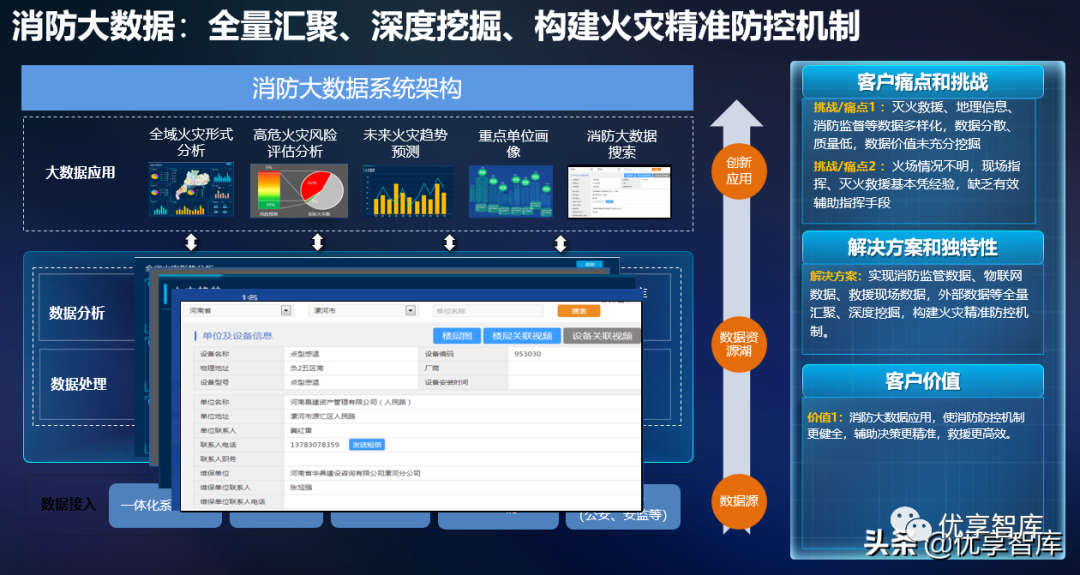Click the 联系人职务 row label
1080x575 pixels.
click(218, 459)
